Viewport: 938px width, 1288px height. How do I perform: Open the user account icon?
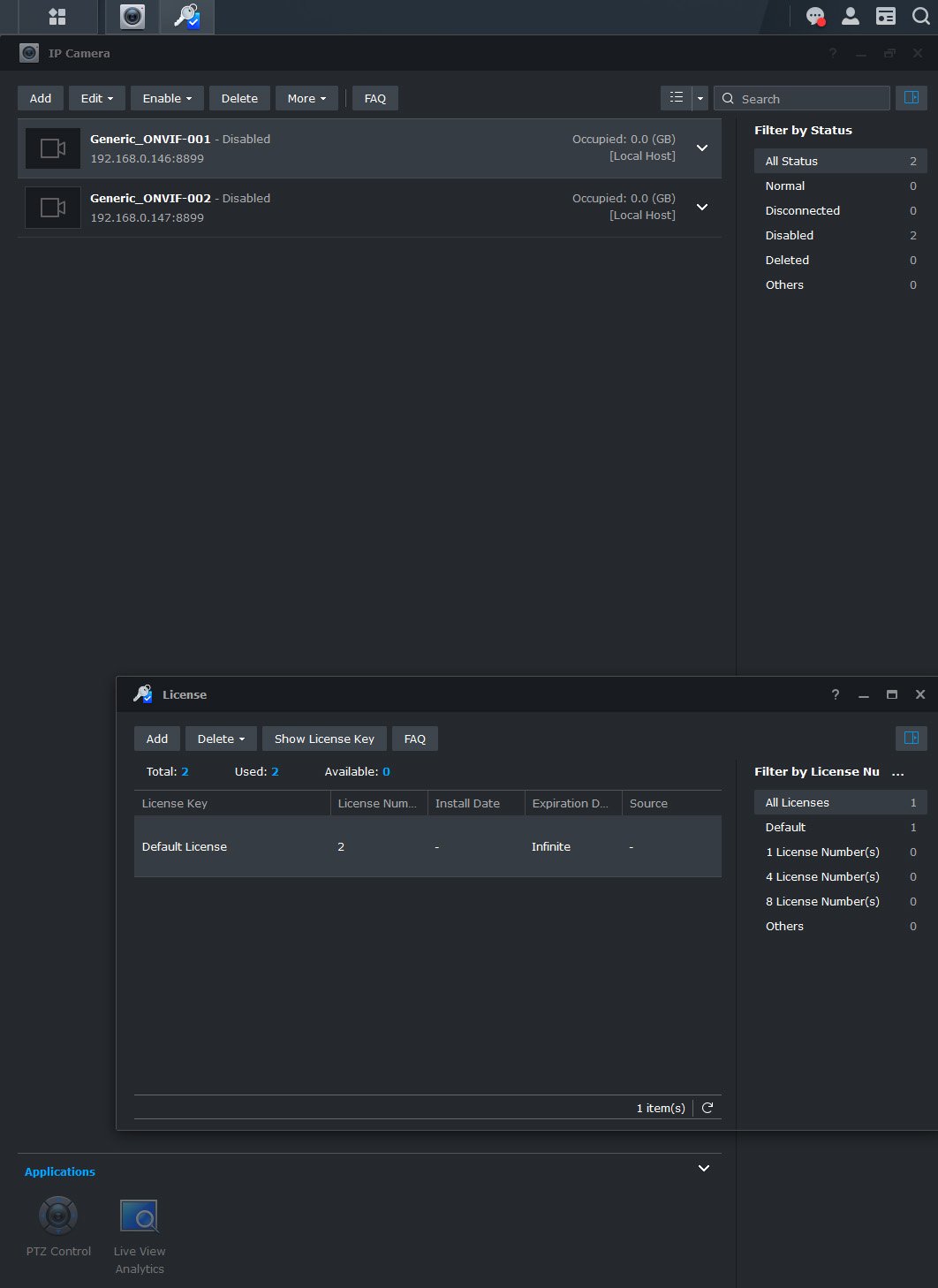(850, 17)
